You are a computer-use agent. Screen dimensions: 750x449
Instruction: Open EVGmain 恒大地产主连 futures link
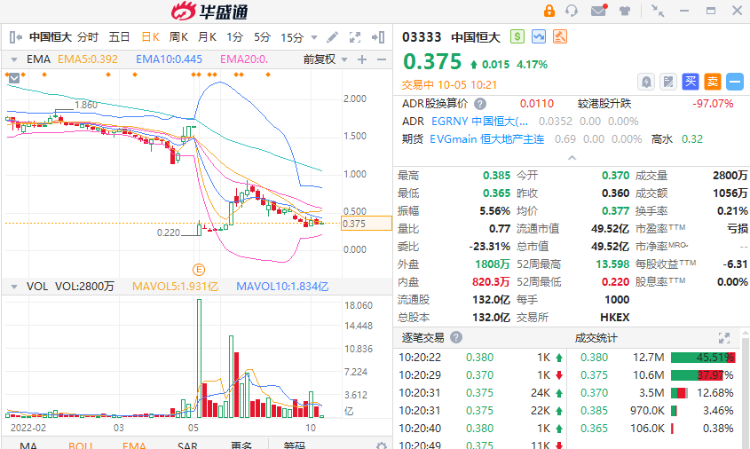pyautogui.click(x=486, y=140)
